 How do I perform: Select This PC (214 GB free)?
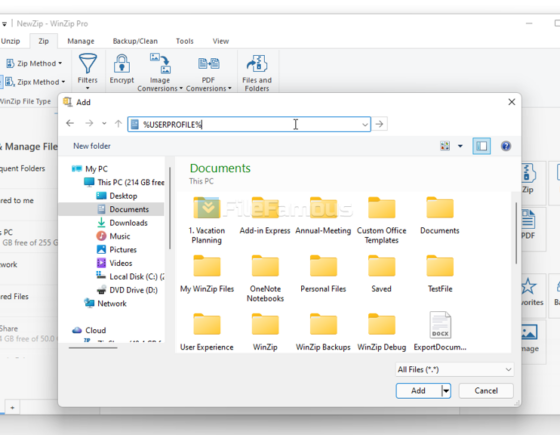click(124, 182)
